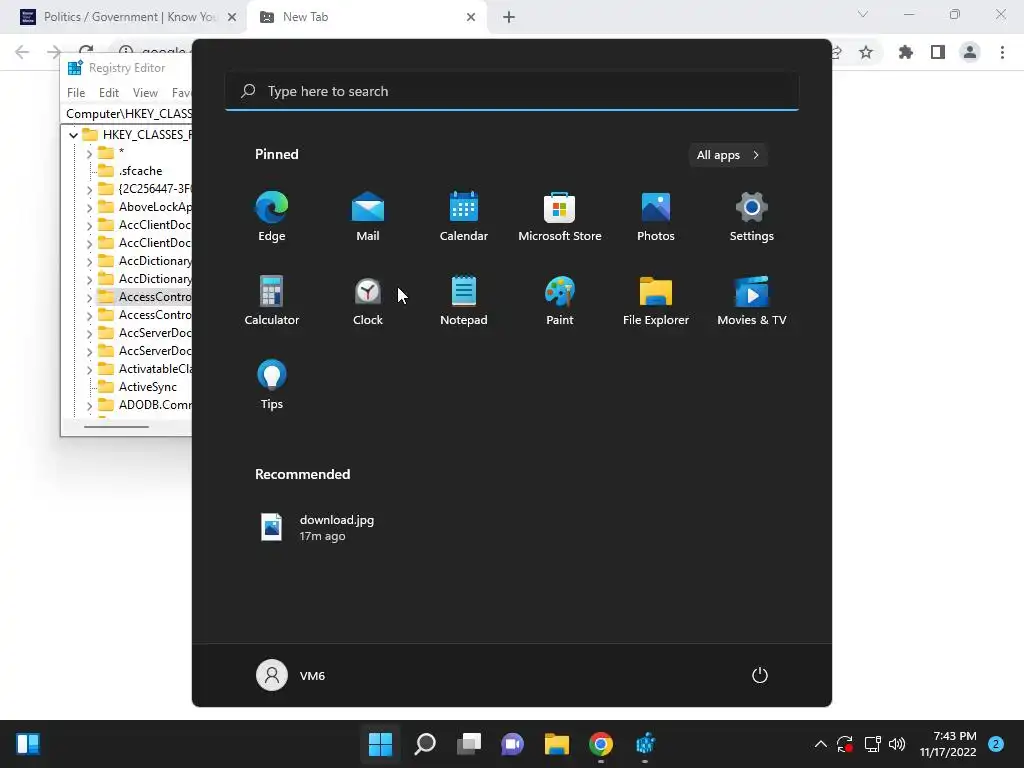
Task: Open File Explorer from the taskbar
Action: tap(556, 744)
